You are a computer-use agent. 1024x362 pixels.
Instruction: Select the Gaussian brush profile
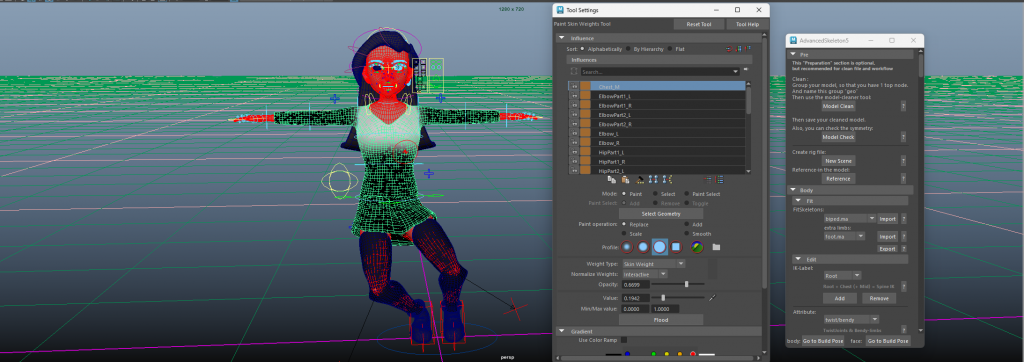point(627,247)
